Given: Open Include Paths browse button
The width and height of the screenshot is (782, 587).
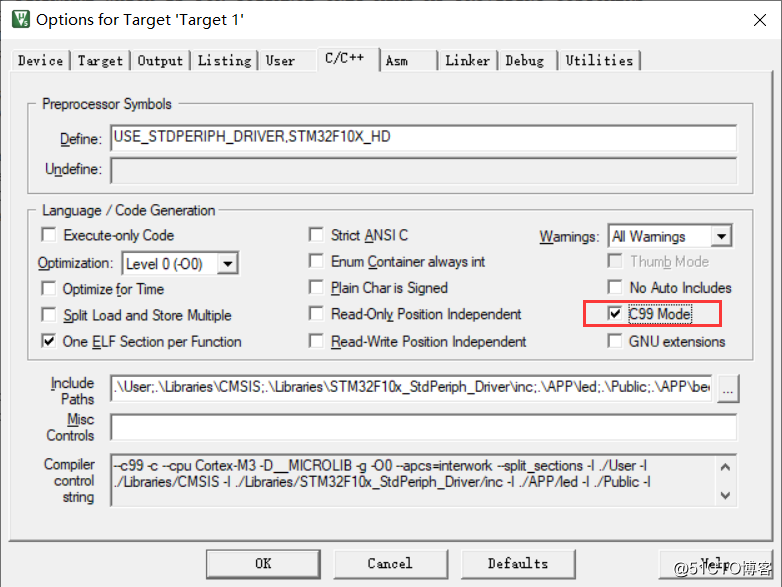Looking at the screenshot, I should [x=728, y=389].
